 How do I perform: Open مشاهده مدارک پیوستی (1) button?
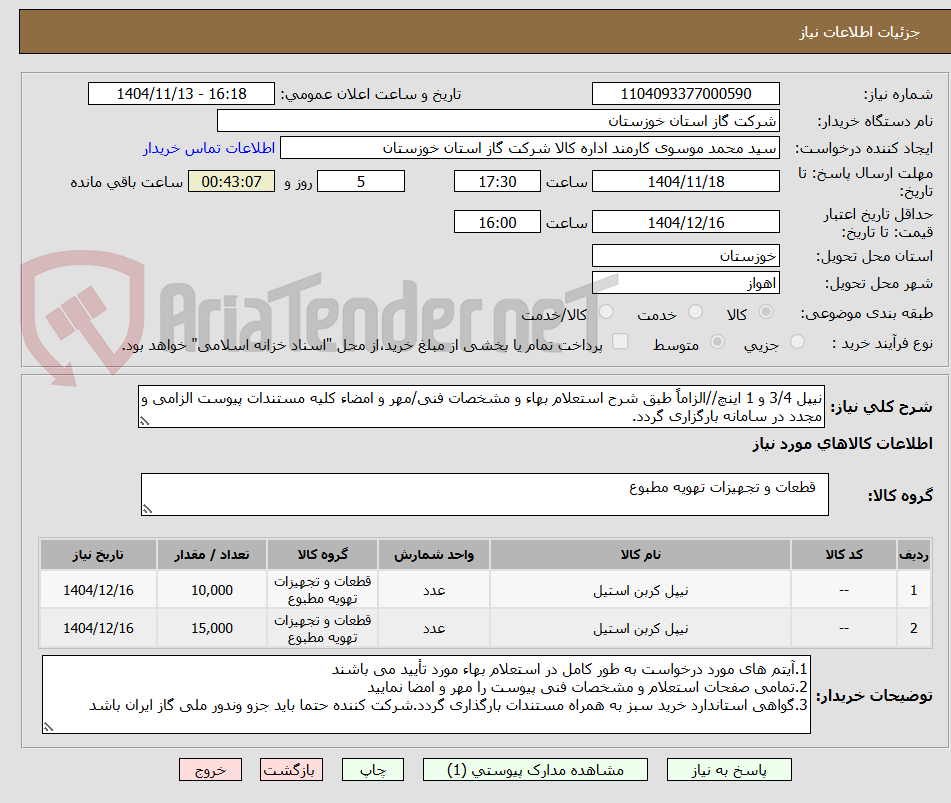[535, 770]
